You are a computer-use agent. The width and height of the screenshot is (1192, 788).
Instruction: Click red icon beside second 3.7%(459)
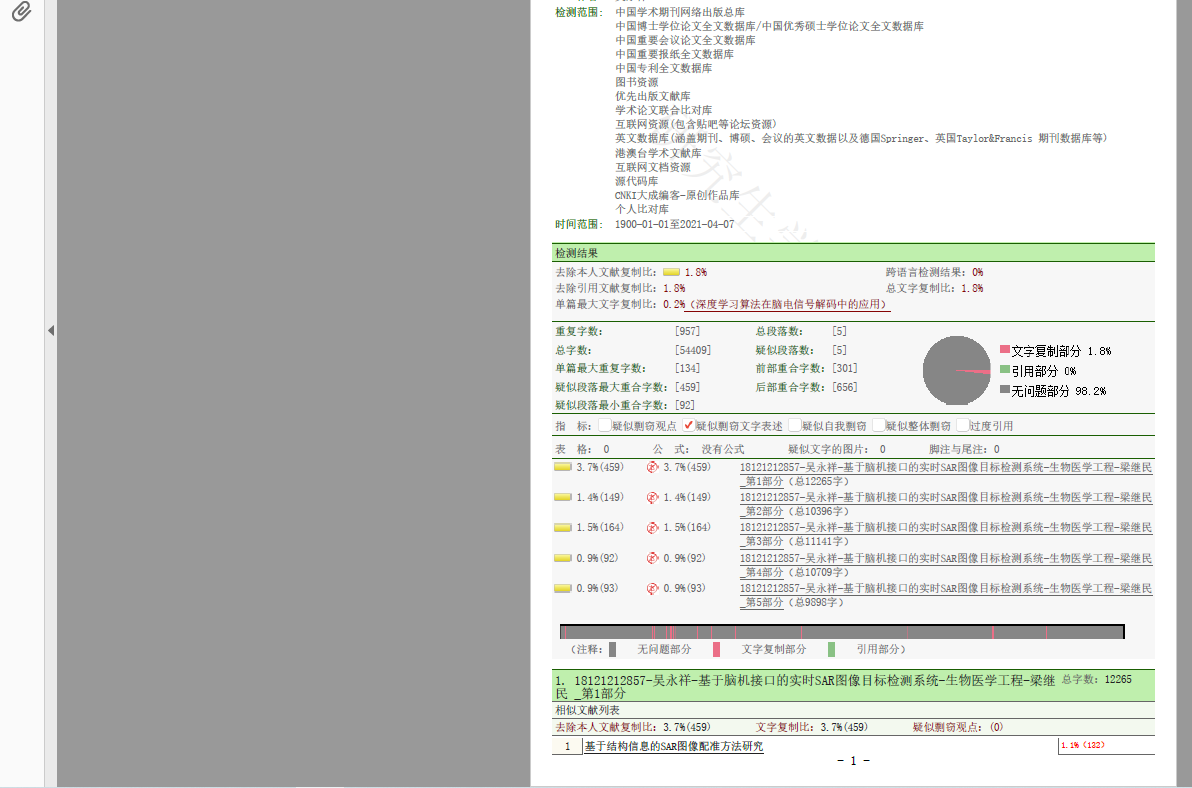click(652, 467)
